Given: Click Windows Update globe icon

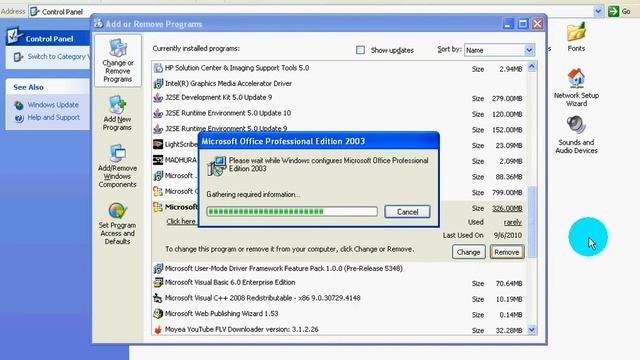Looking at the screenshot, I should (19, 105).
